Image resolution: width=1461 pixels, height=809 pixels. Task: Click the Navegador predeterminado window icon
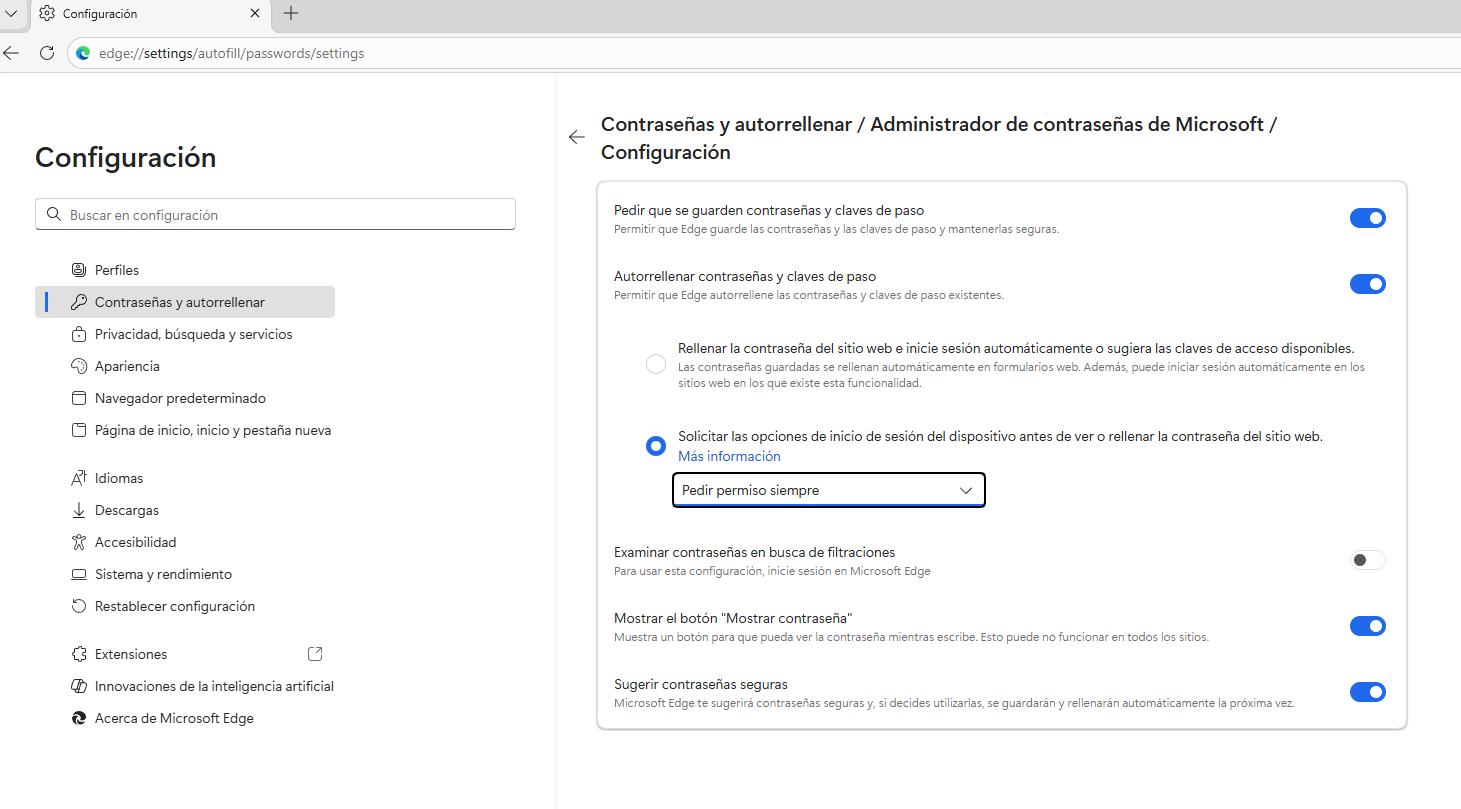79,398
